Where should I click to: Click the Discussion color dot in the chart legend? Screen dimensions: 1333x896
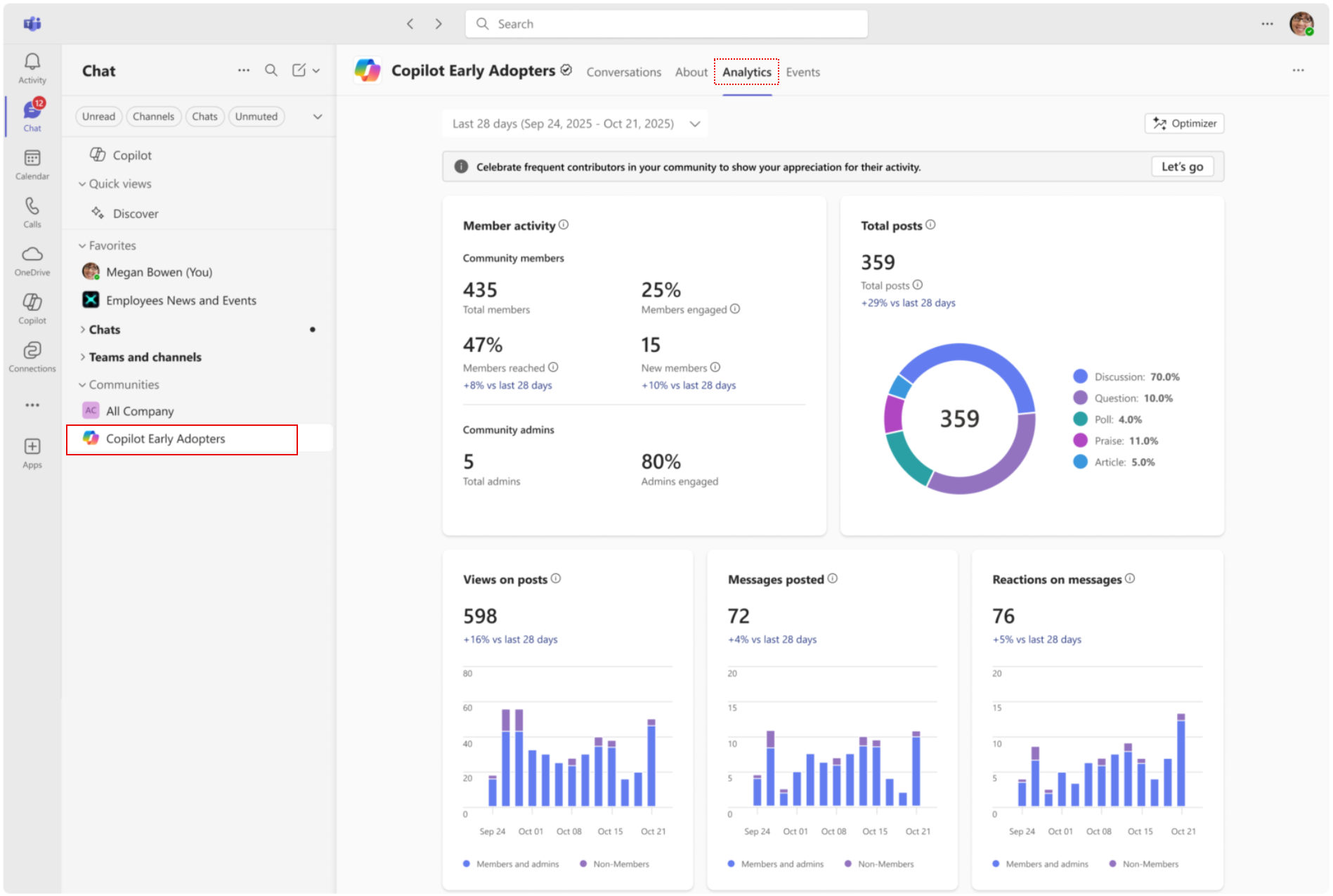1079,376
